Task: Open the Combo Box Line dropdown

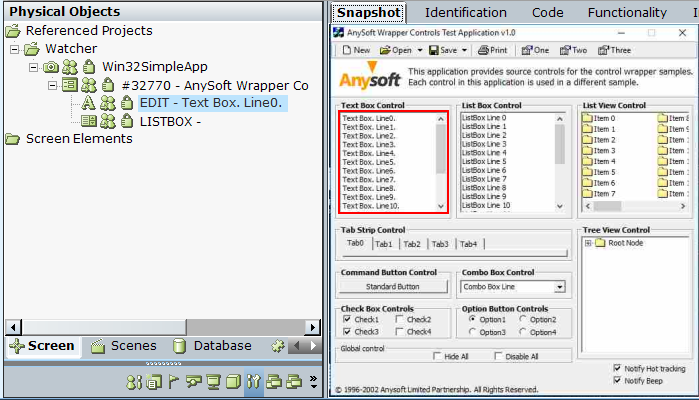Action: (559, 287)
